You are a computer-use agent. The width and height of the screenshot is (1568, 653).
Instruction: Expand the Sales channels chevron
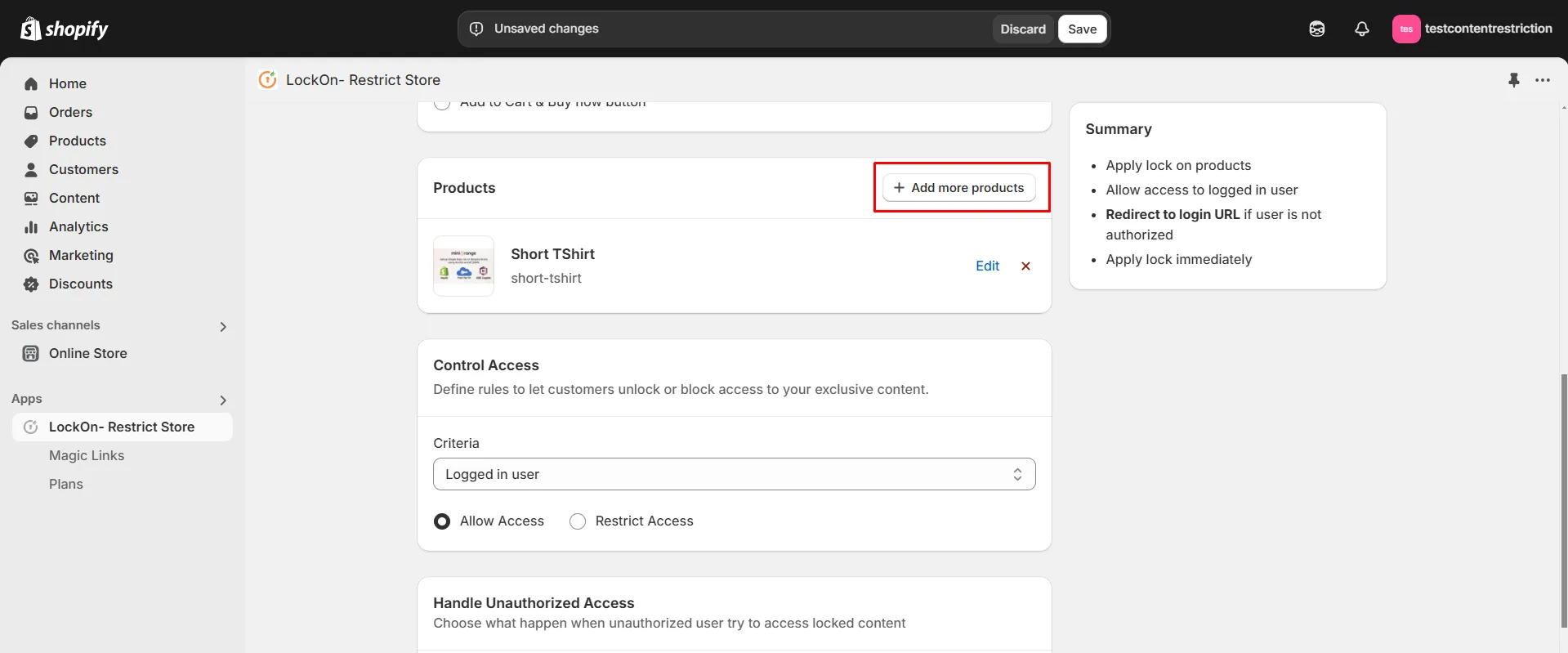[x=223, y=327]
